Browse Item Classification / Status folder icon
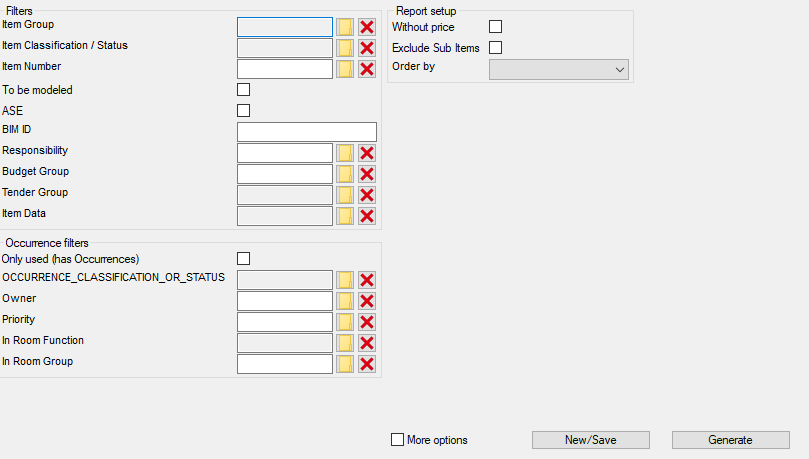The image size is (809, 459). (x=345, y=48)
